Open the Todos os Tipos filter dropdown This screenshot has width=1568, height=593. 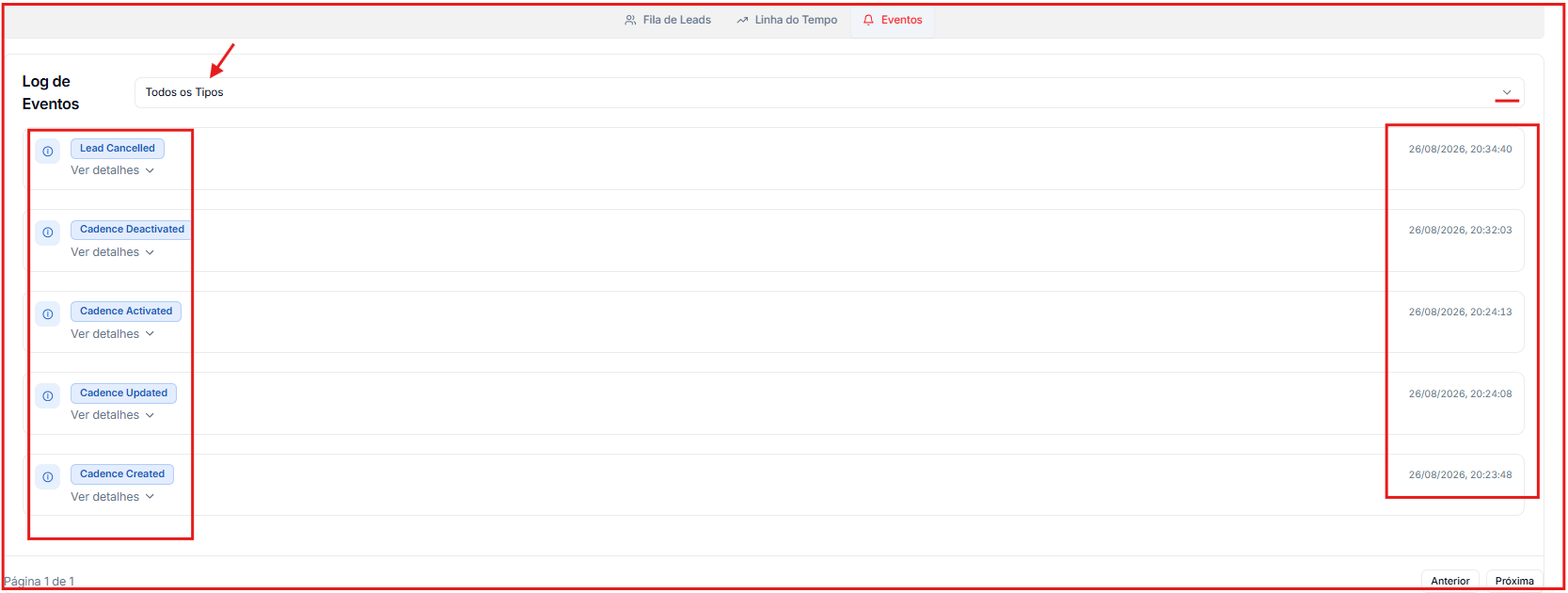point(829,92)
